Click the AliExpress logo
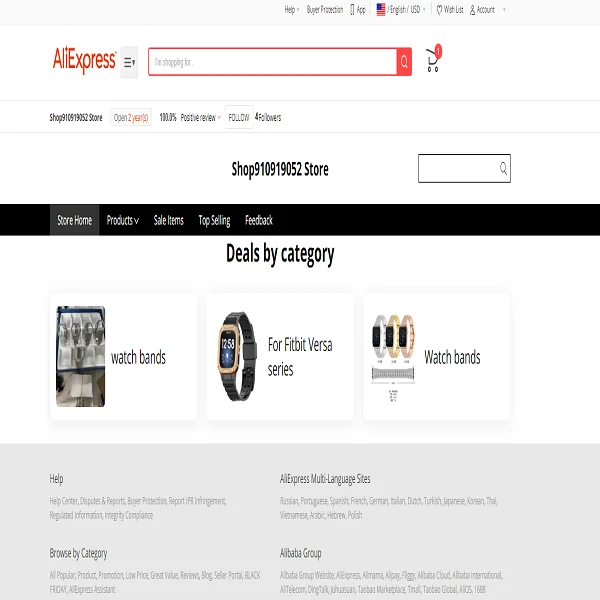The height and width of the screenshot is (600, 600). 84,60
